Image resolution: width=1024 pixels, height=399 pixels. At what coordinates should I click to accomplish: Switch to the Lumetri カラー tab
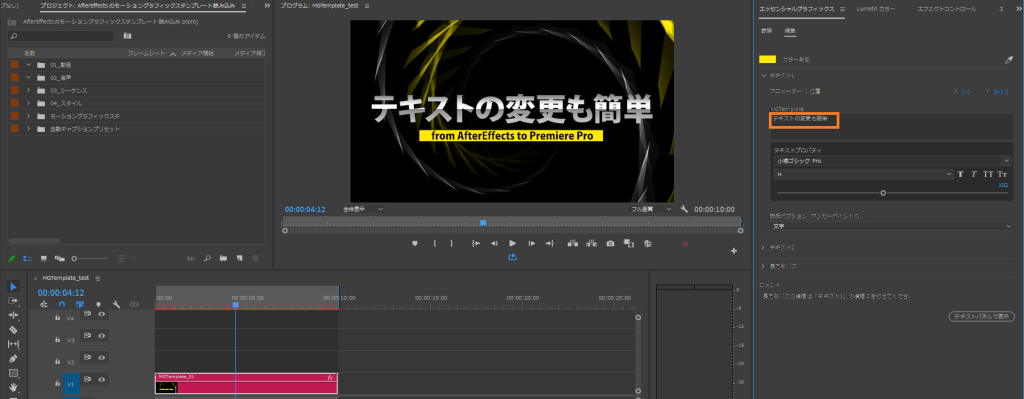tap(876, 9)
